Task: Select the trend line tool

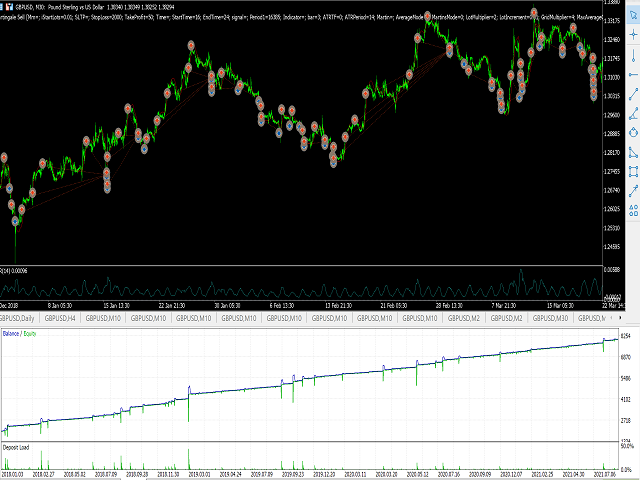Action: coord(633,94)
